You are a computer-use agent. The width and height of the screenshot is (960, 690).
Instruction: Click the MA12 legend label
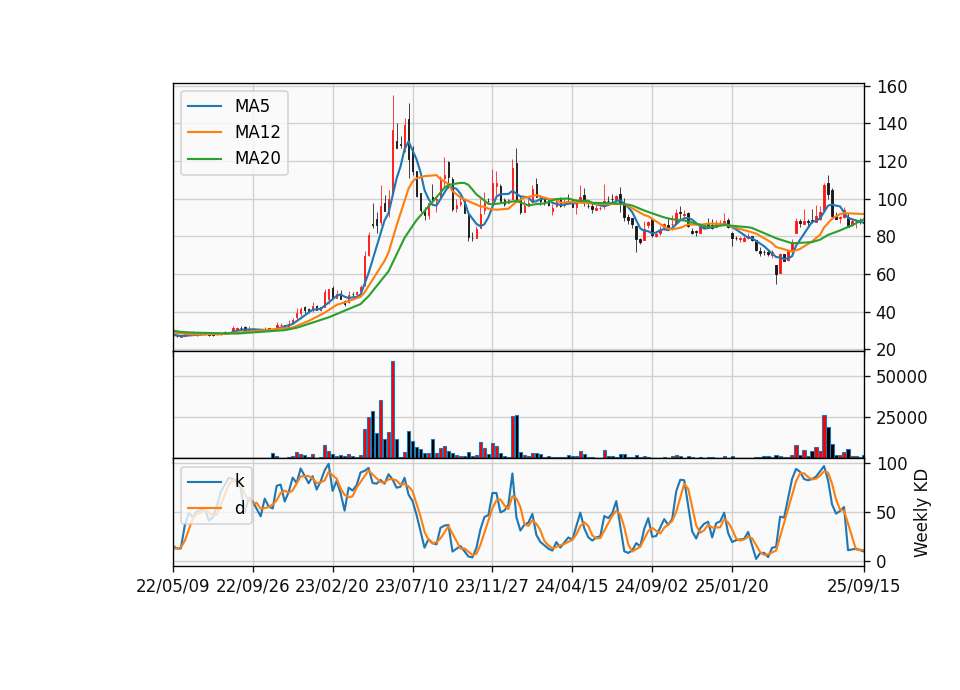[257, 132]
